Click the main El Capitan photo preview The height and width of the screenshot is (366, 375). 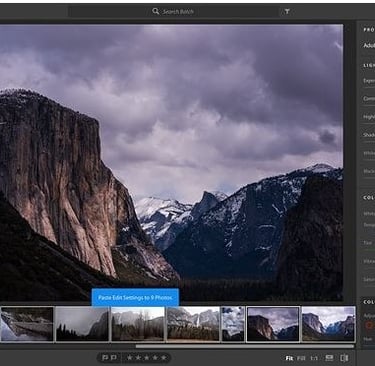(x=171, y=162)
